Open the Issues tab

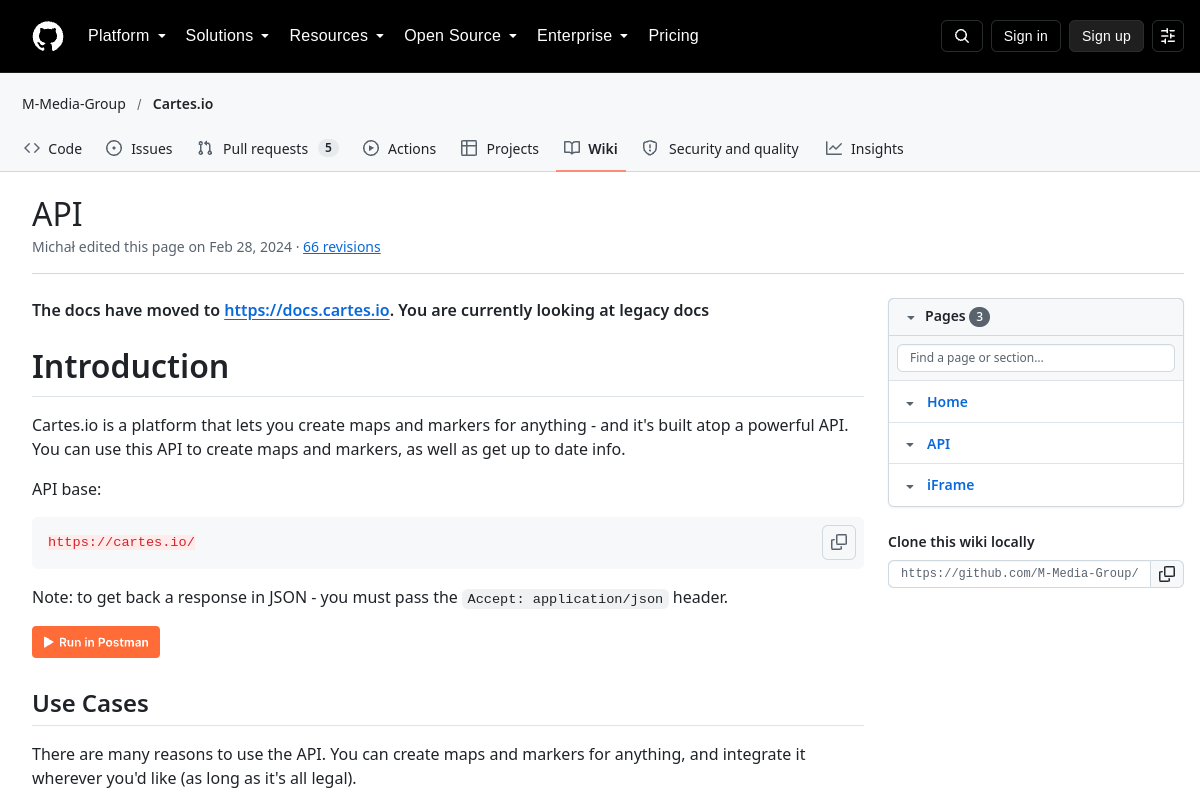139,149
